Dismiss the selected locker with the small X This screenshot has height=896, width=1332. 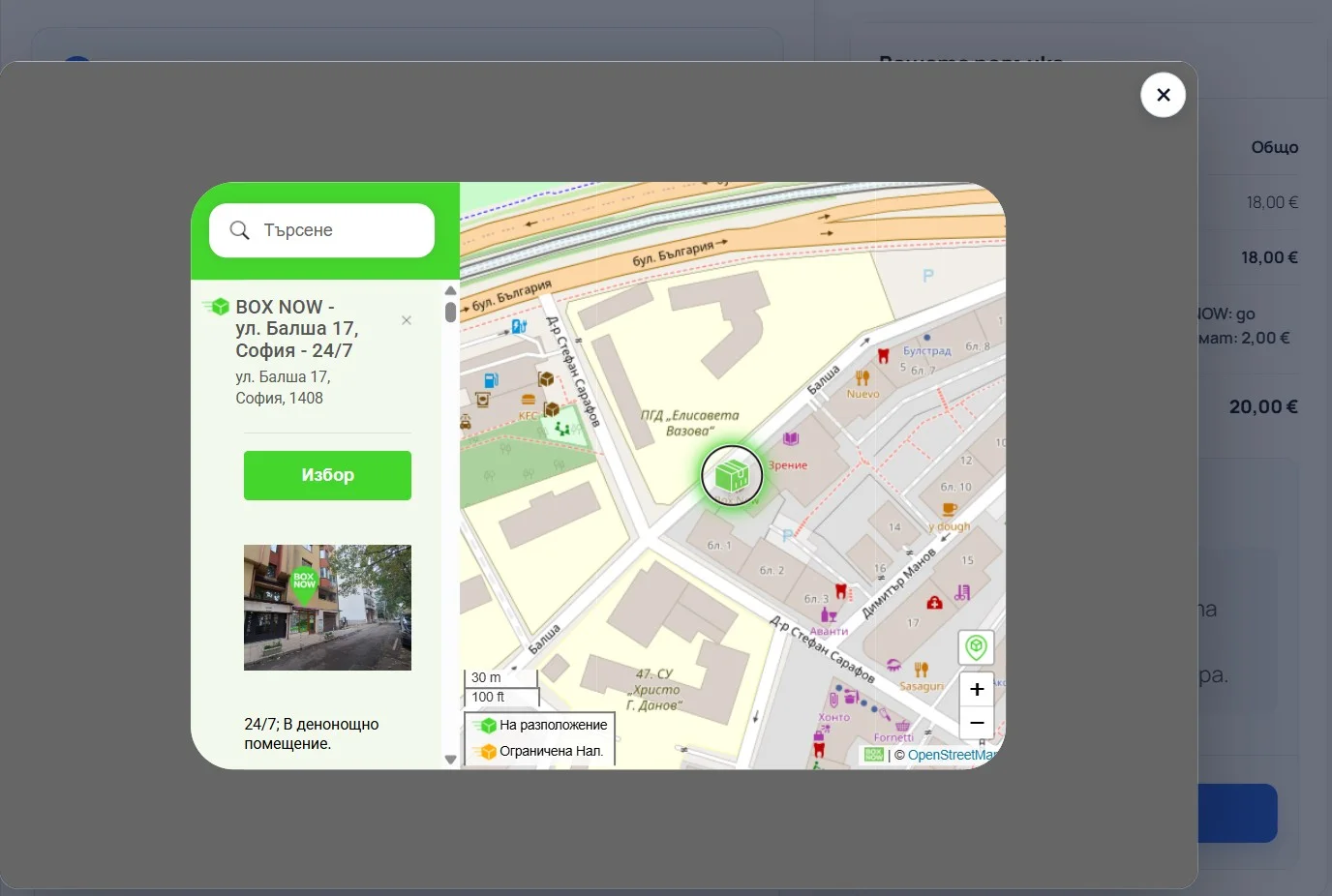coord(407,320)
